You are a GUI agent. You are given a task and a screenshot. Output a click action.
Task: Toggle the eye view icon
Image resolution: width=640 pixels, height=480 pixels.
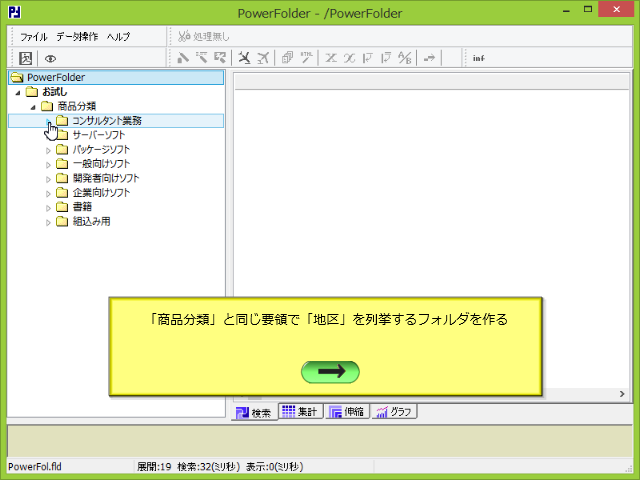(x=50, y=59)
